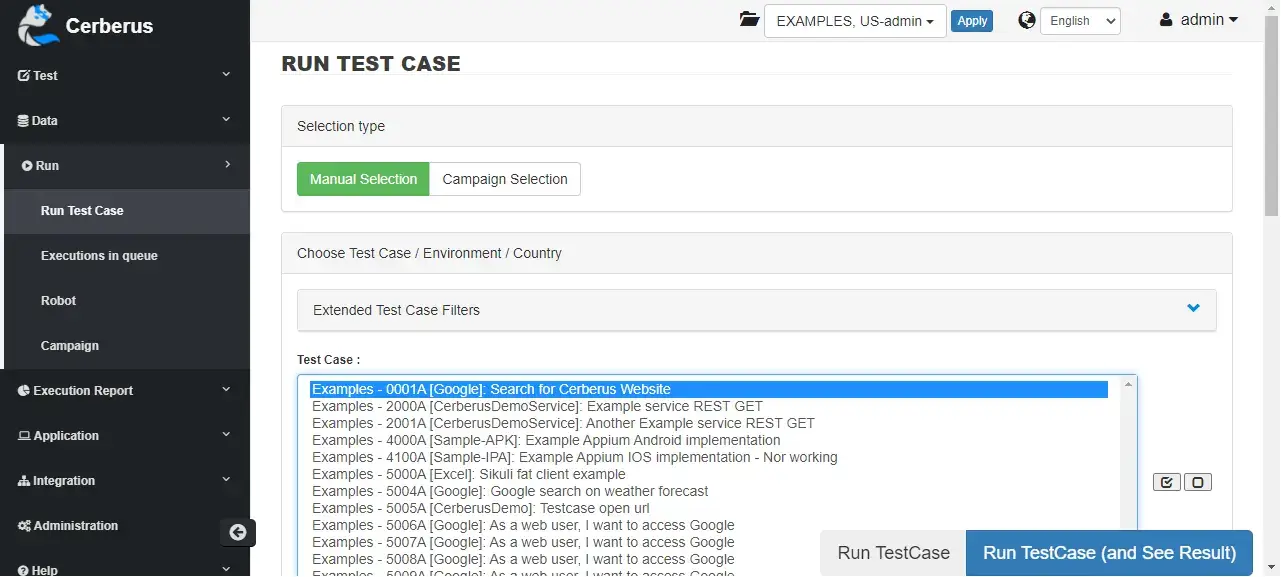Click the Execution Report icon
The height and width of the screenshot is (577, 1281).
pyautogui.click(x=22, y=390)
